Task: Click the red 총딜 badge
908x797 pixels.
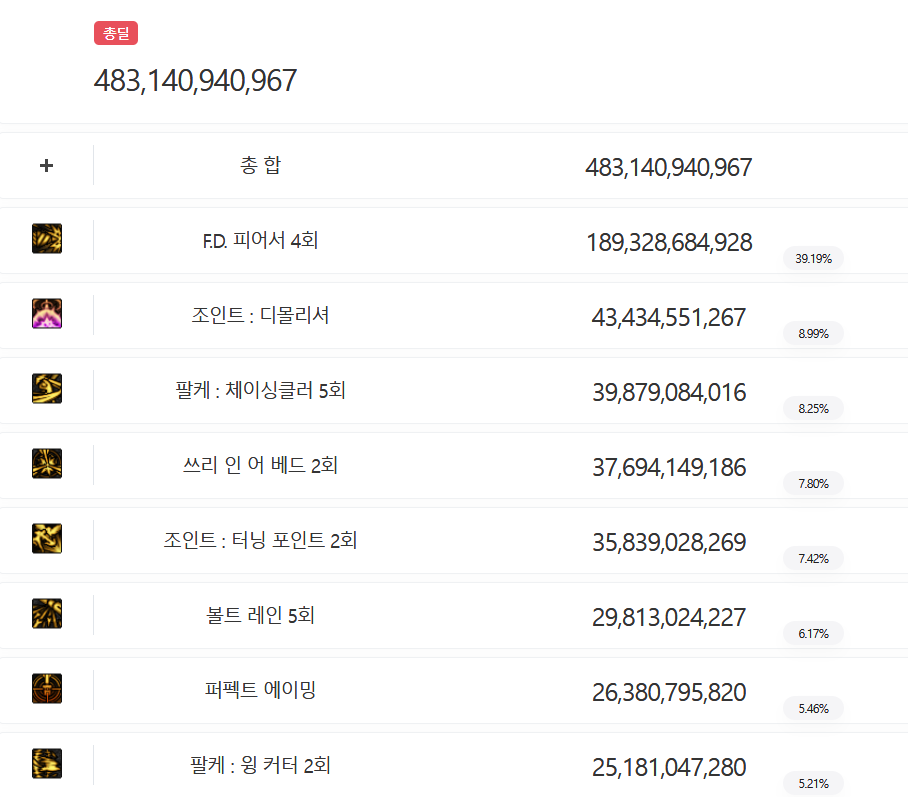Action: click(116, 34)
